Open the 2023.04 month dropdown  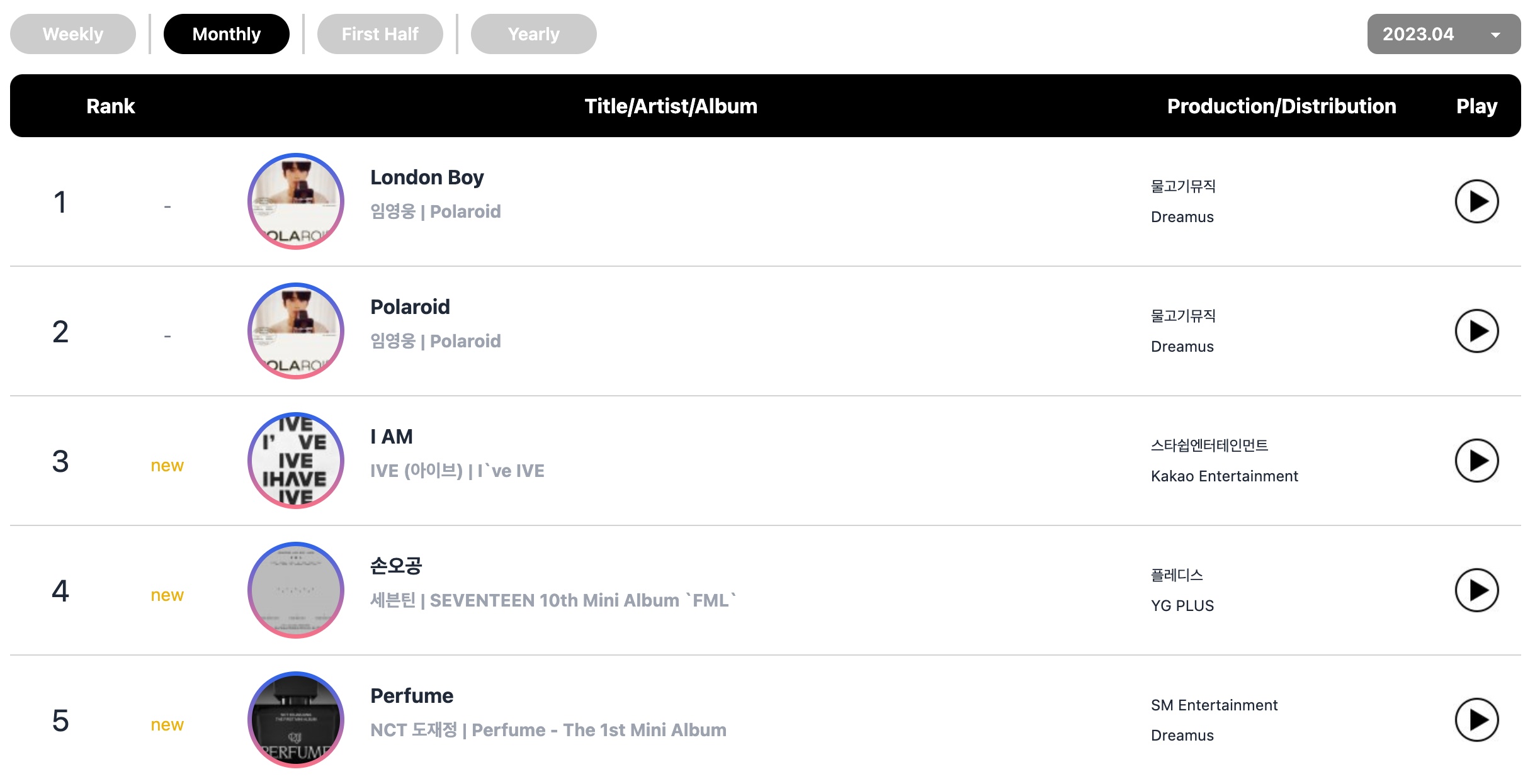click(x=1443, y=34)
